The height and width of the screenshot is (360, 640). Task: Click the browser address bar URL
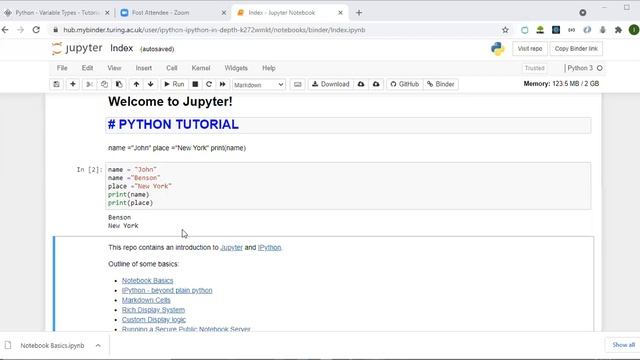coord(214,30)
